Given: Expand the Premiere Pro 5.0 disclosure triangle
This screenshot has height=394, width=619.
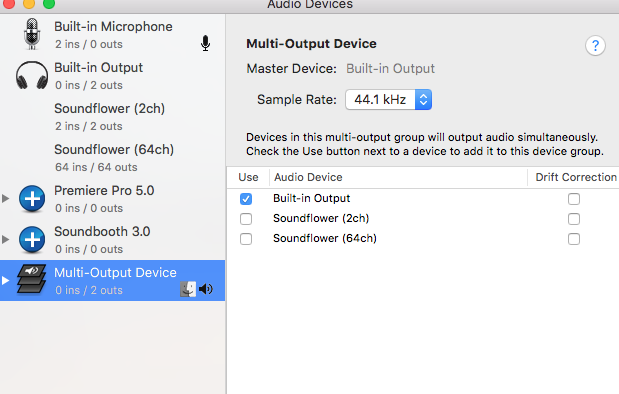Looking at the screenshot, I should [x=6, y=199].
